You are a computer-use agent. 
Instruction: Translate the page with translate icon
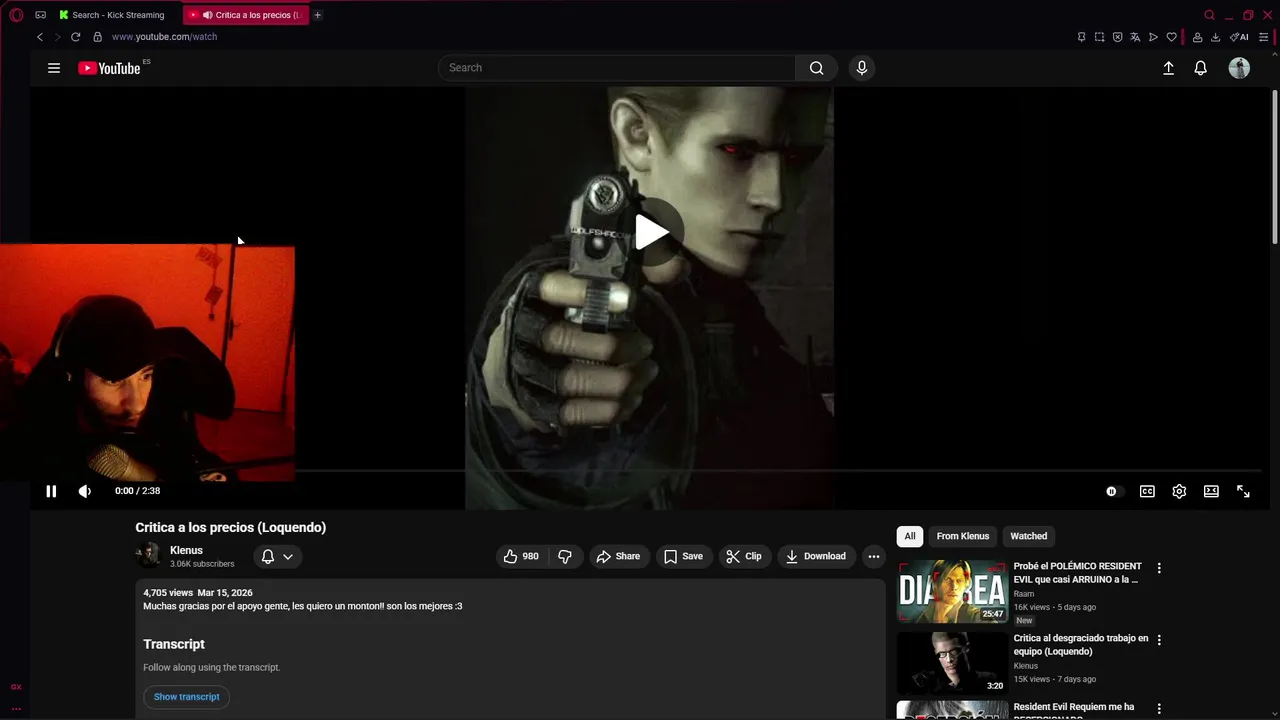click(x=1135, y=37)
